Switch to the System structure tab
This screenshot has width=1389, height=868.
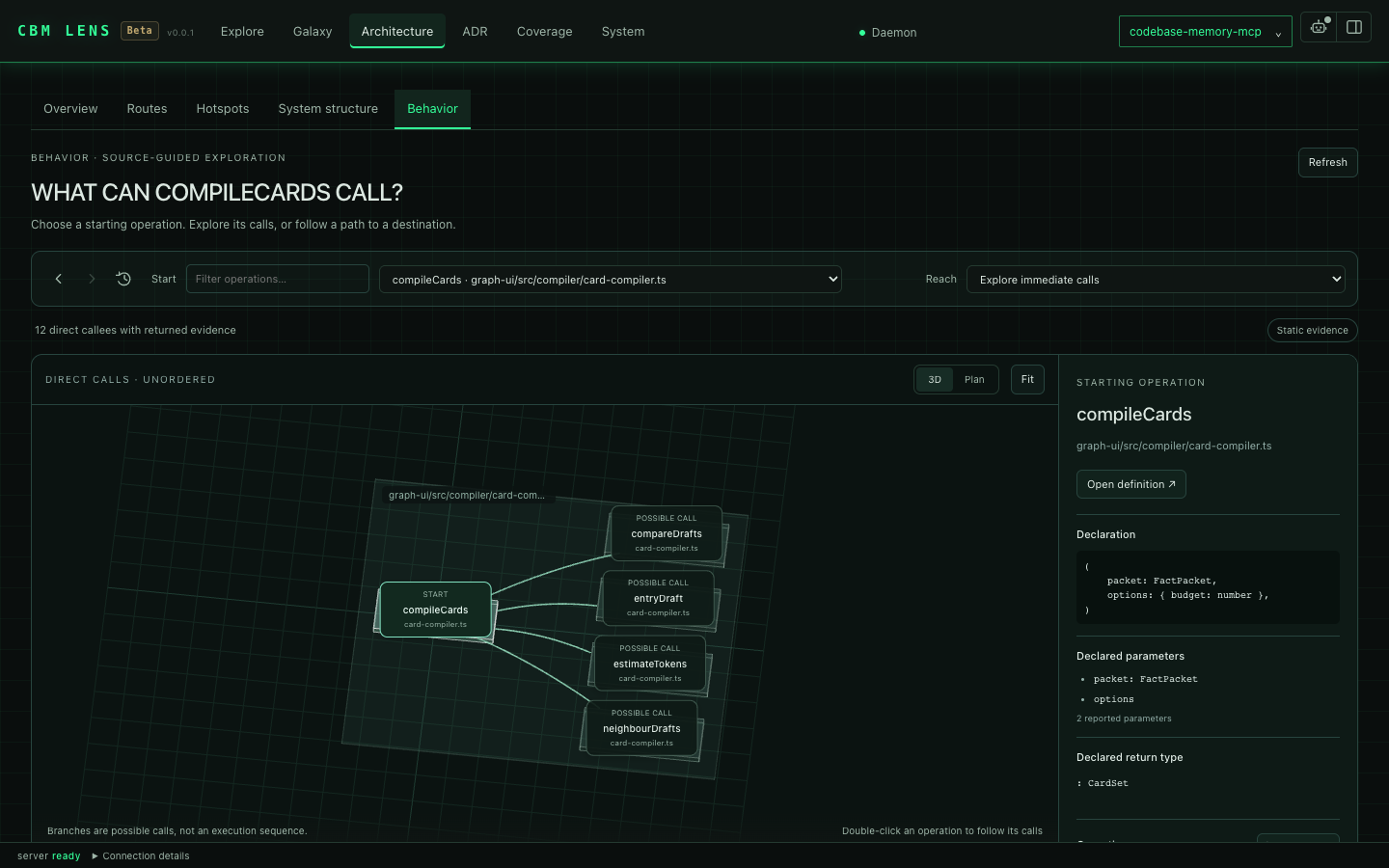(328, 109)
